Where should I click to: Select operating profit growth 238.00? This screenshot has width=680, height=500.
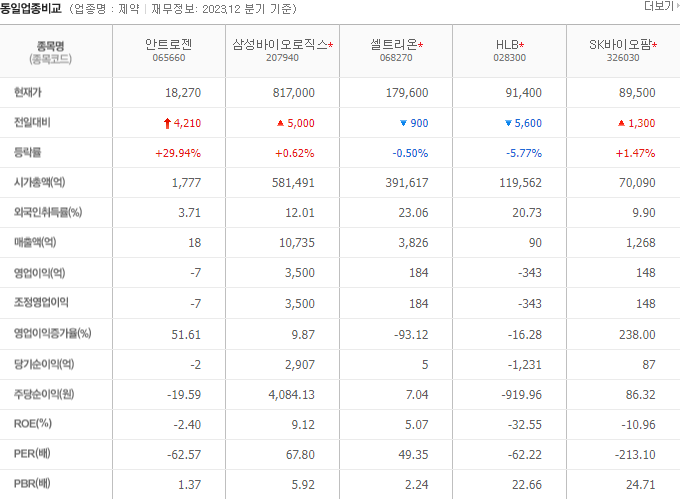pyautogui.click(x=637, y=335)
